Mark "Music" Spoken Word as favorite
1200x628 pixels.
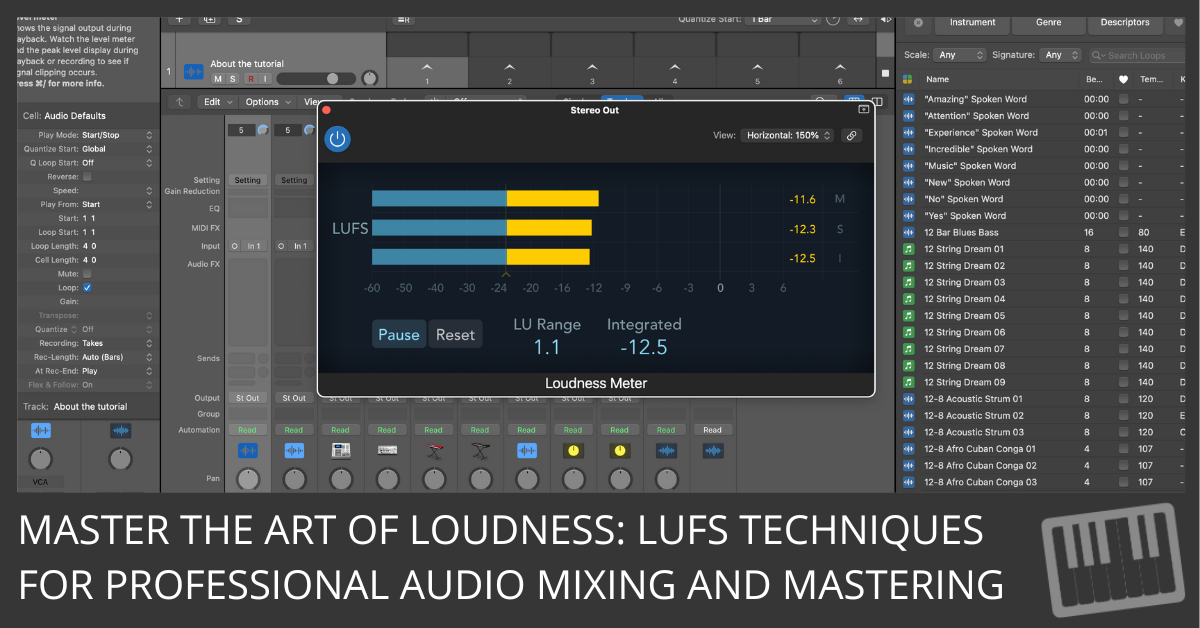1123,166
